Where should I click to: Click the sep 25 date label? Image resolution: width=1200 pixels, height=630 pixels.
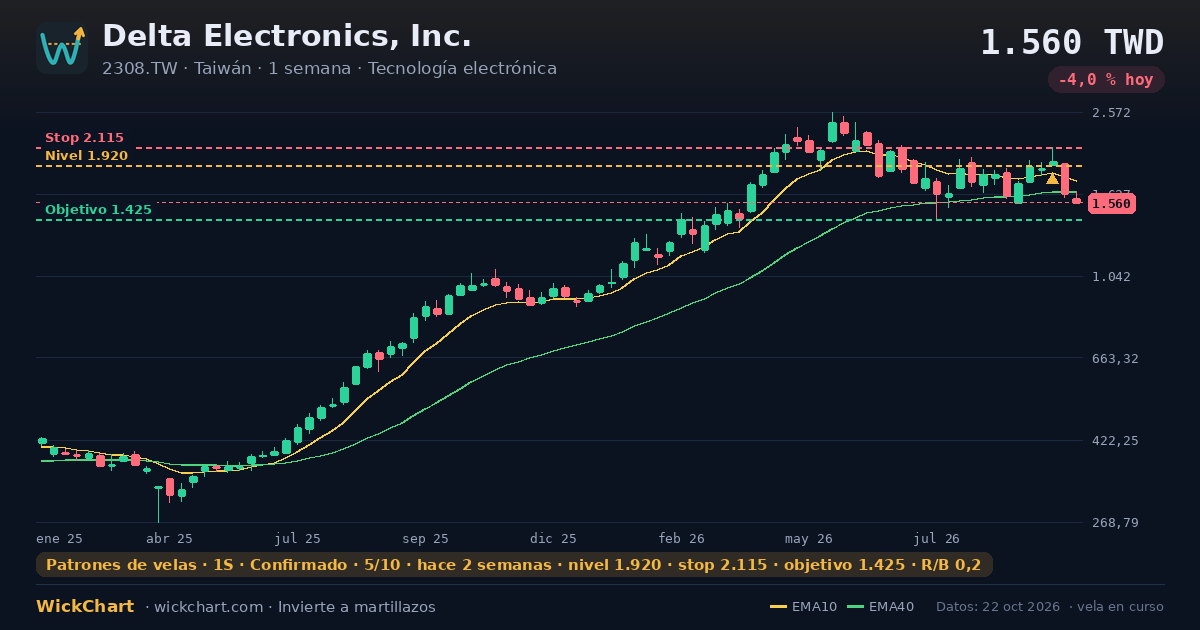[x=425, y=538]
